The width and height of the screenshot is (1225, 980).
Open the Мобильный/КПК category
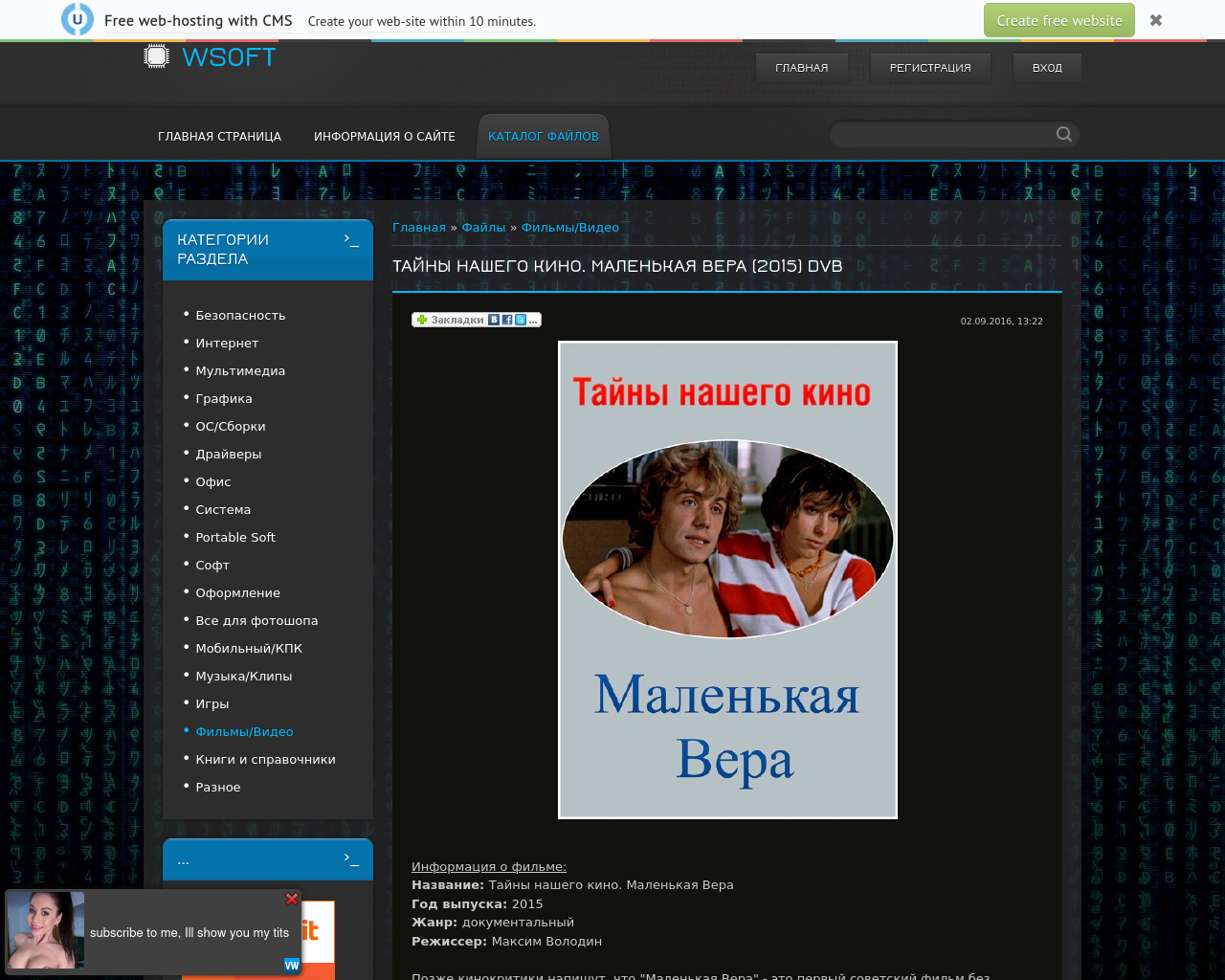(249, 649)
